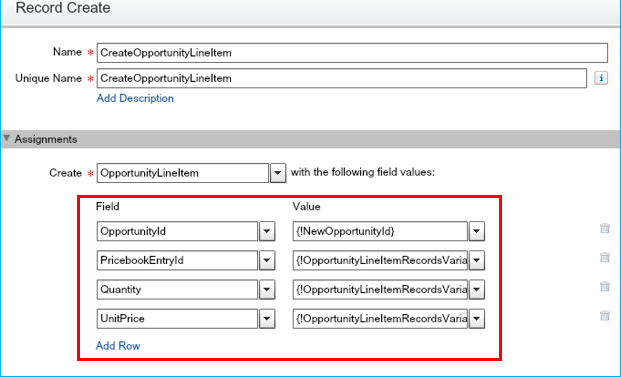This screenshot has height=377, width=621.
Task: Open the Create object dropdown arrow
Action: click(x=278, y=173)
